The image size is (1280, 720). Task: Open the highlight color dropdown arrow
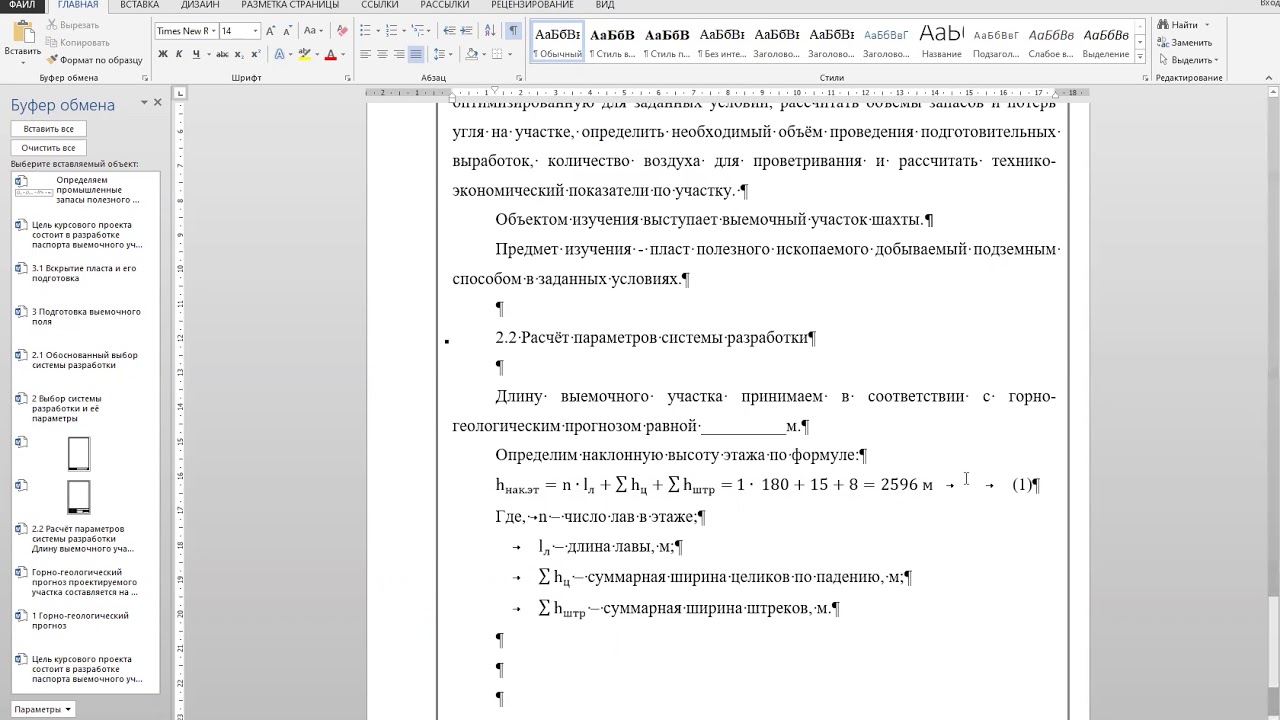coord(317,54)
